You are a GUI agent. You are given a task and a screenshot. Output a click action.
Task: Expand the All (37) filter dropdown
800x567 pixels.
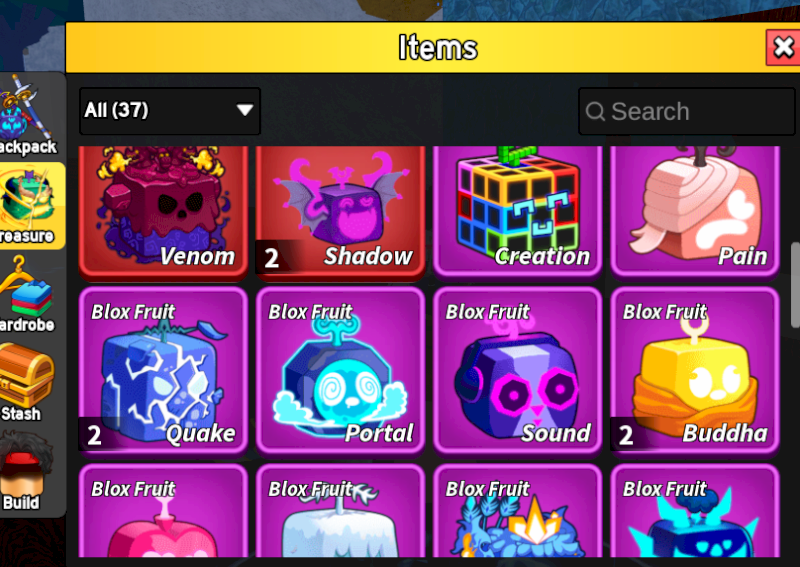170,111
